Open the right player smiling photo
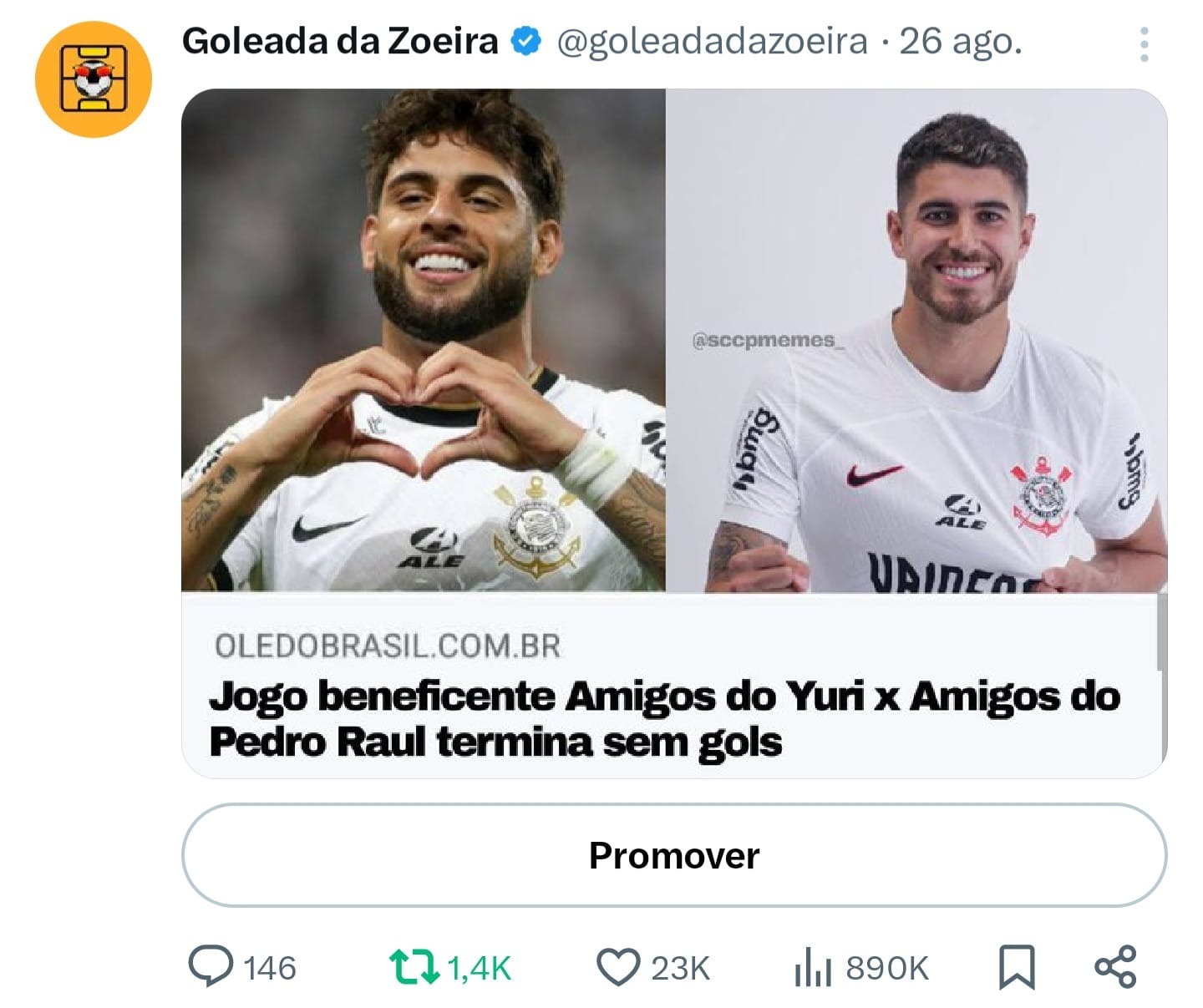Screen dimensions: 1203x1008 (916, 340)
